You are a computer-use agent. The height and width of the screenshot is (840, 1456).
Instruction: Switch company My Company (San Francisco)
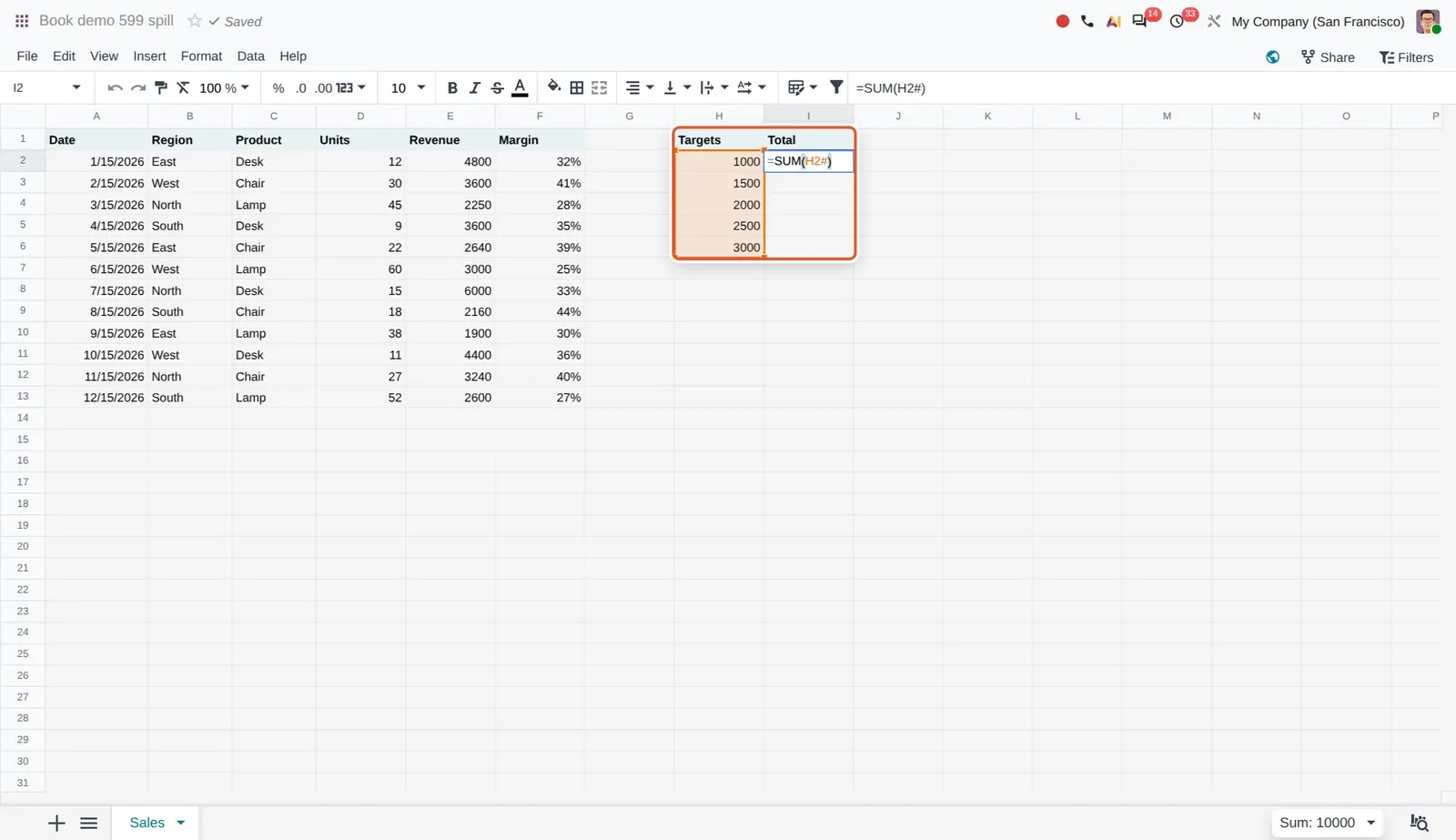[x=1318, y=22]
